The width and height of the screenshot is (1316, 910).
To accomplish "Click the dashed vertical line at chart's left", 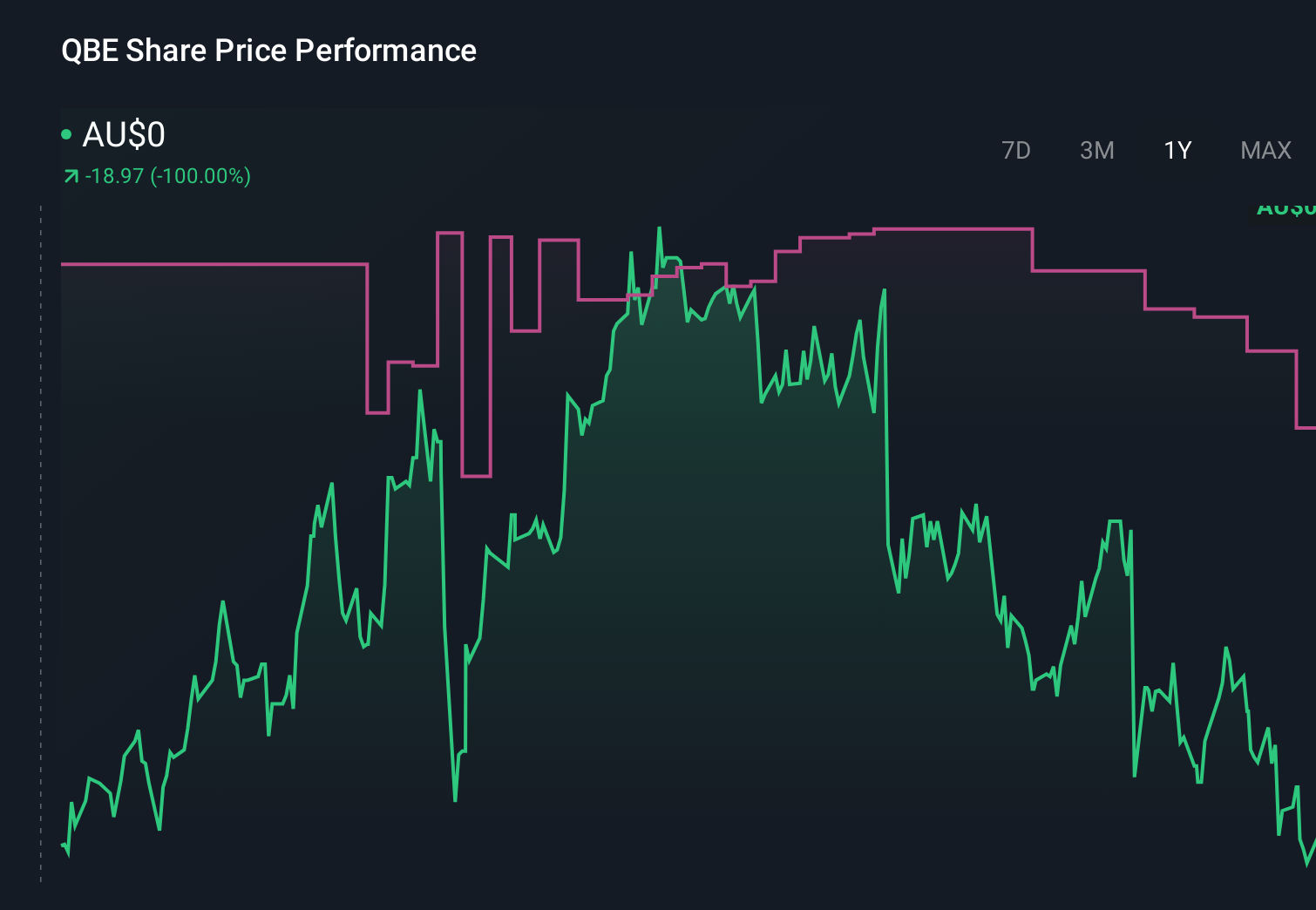I will click(x=41, y=540).
